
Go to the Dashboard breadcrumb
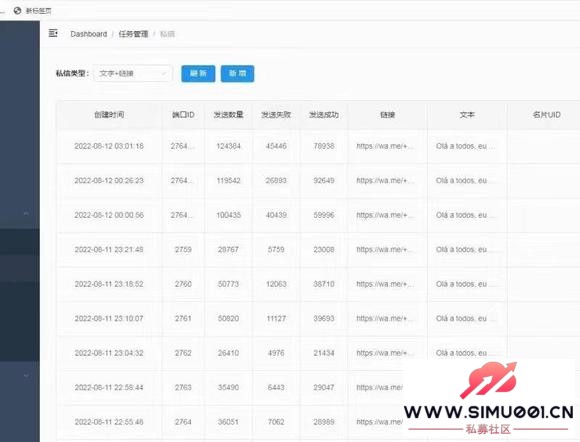pos(89,34)
